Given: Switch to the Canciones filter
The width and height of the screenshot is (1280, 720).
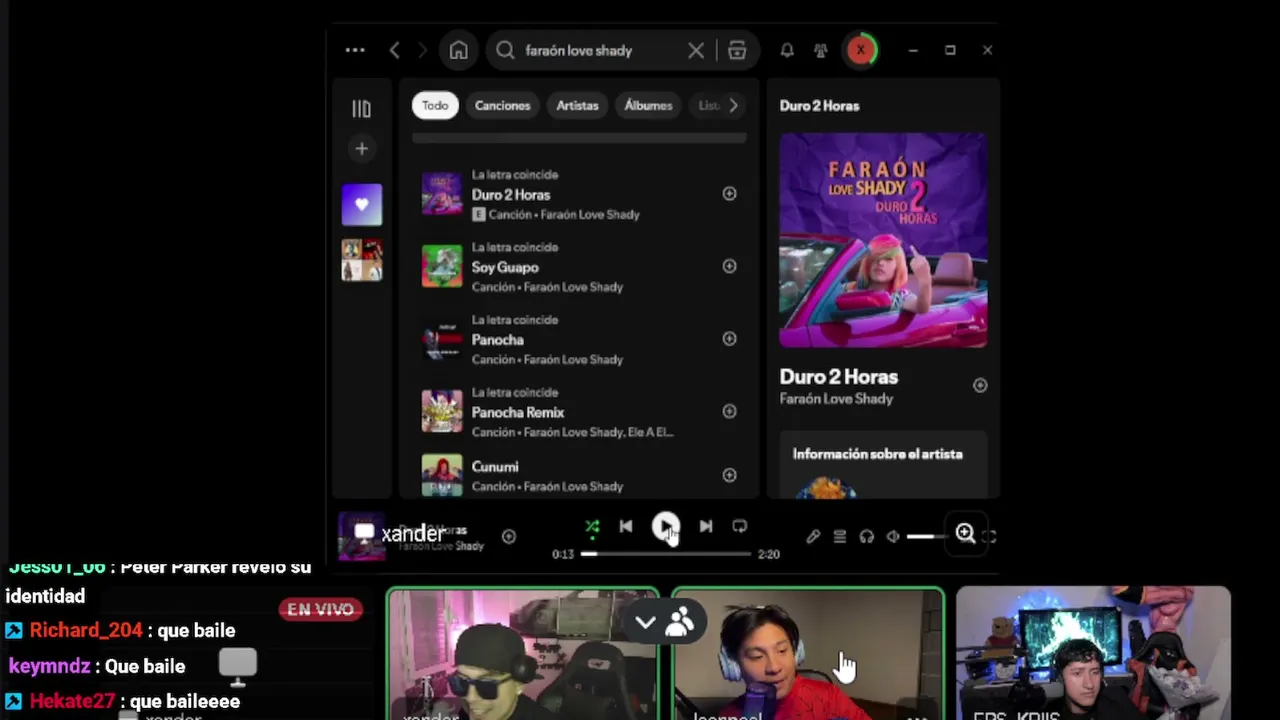Looking at the screenshot, I should [x=502, y=105].
